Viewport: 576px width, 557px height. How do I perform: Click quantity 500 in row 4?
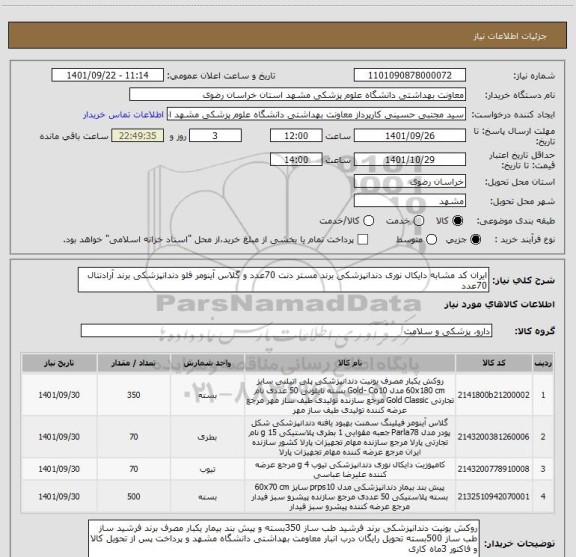(x=134, y=496)
